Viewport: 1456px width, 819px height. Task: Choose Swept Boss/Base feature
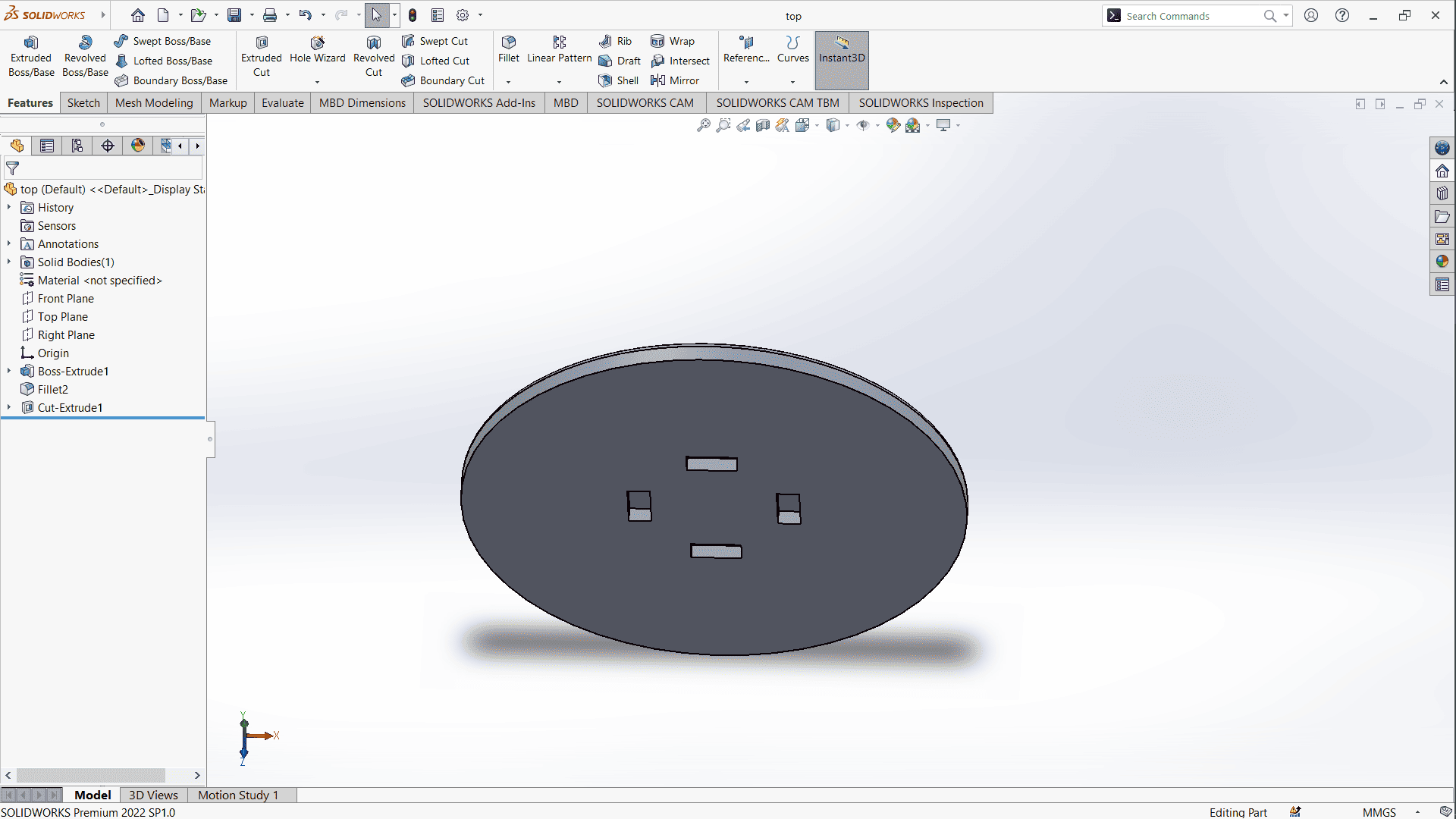coord(162,41)
